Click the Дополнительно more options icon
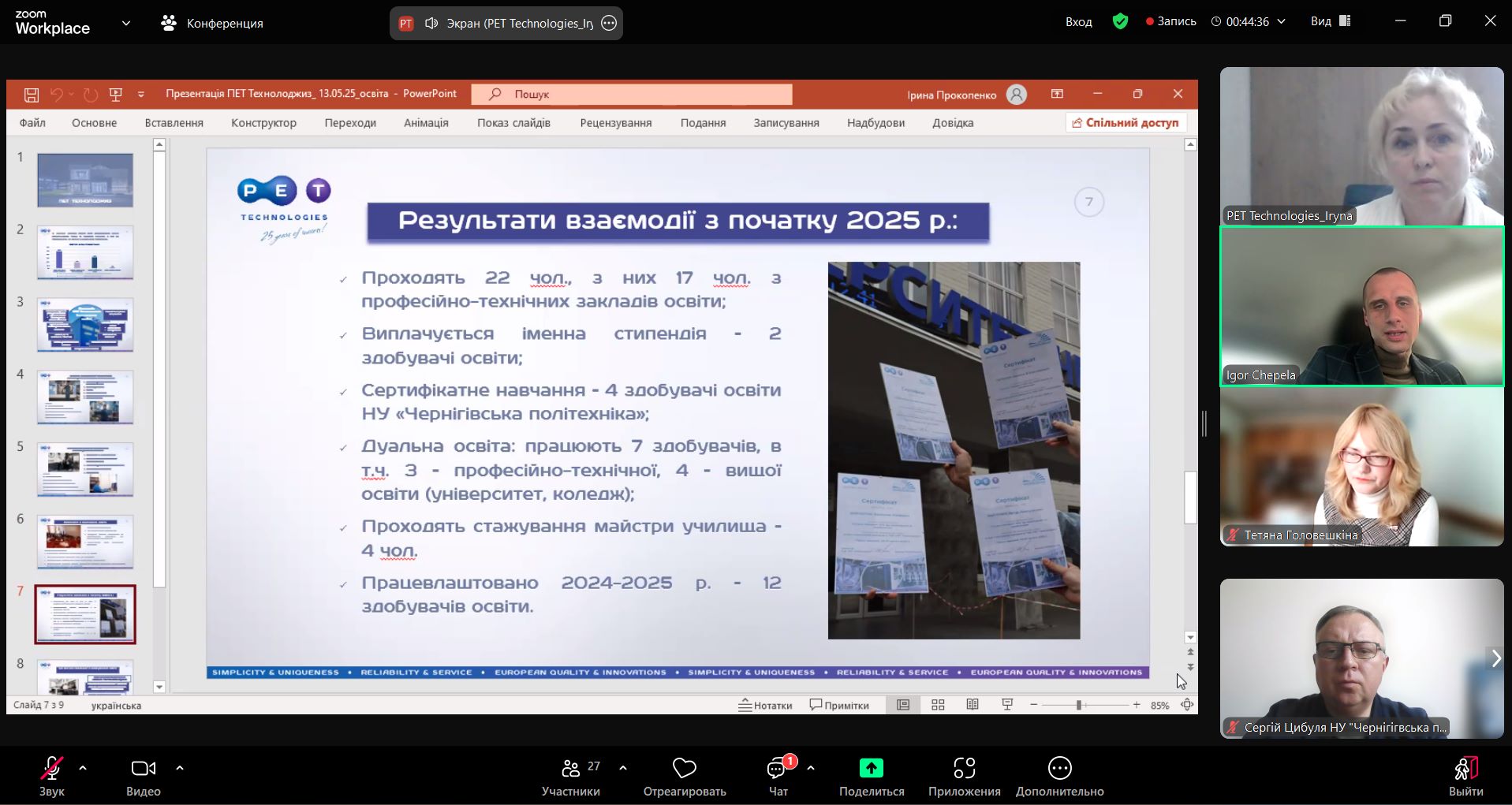This screenshot has height=805, width=1512. pos(1059,768)
